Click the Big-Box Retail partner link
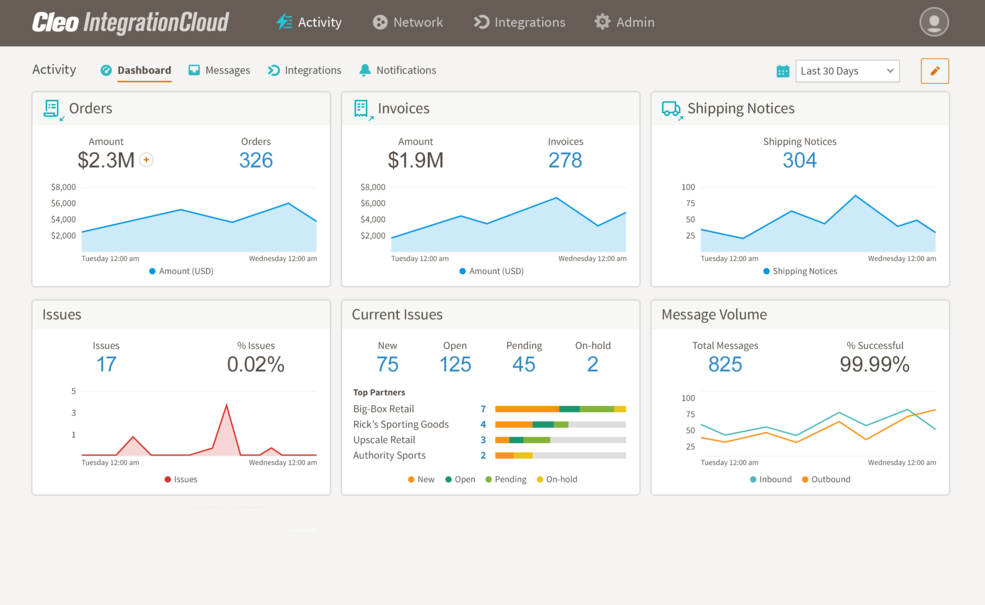The width and height of the screenshot is (985, 605). pyautogui.click(x=386, y=408)
